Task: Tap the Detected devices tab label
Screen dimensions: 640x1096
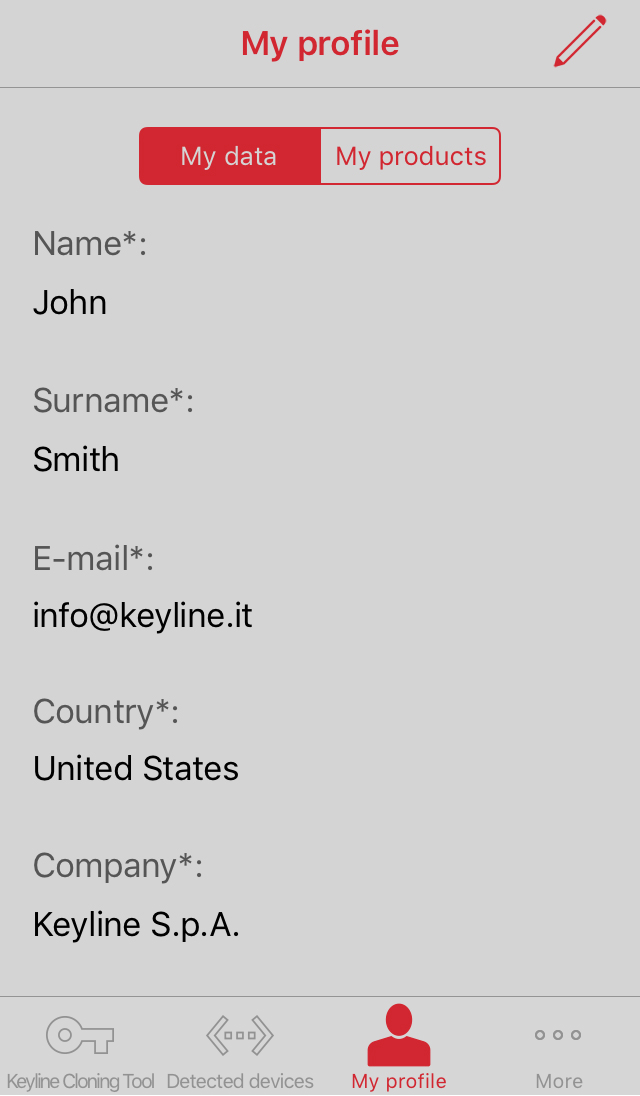Action: pyautogui.click(x=240, y=1081)
